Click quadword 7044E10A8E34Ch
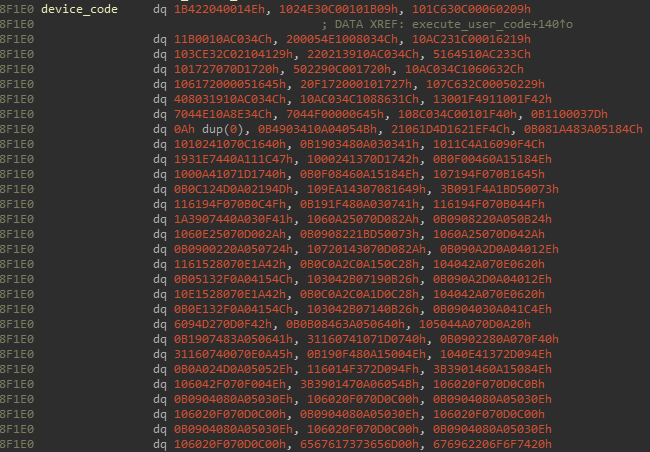Viewport: 650px width, 452px height. (223, 114)
